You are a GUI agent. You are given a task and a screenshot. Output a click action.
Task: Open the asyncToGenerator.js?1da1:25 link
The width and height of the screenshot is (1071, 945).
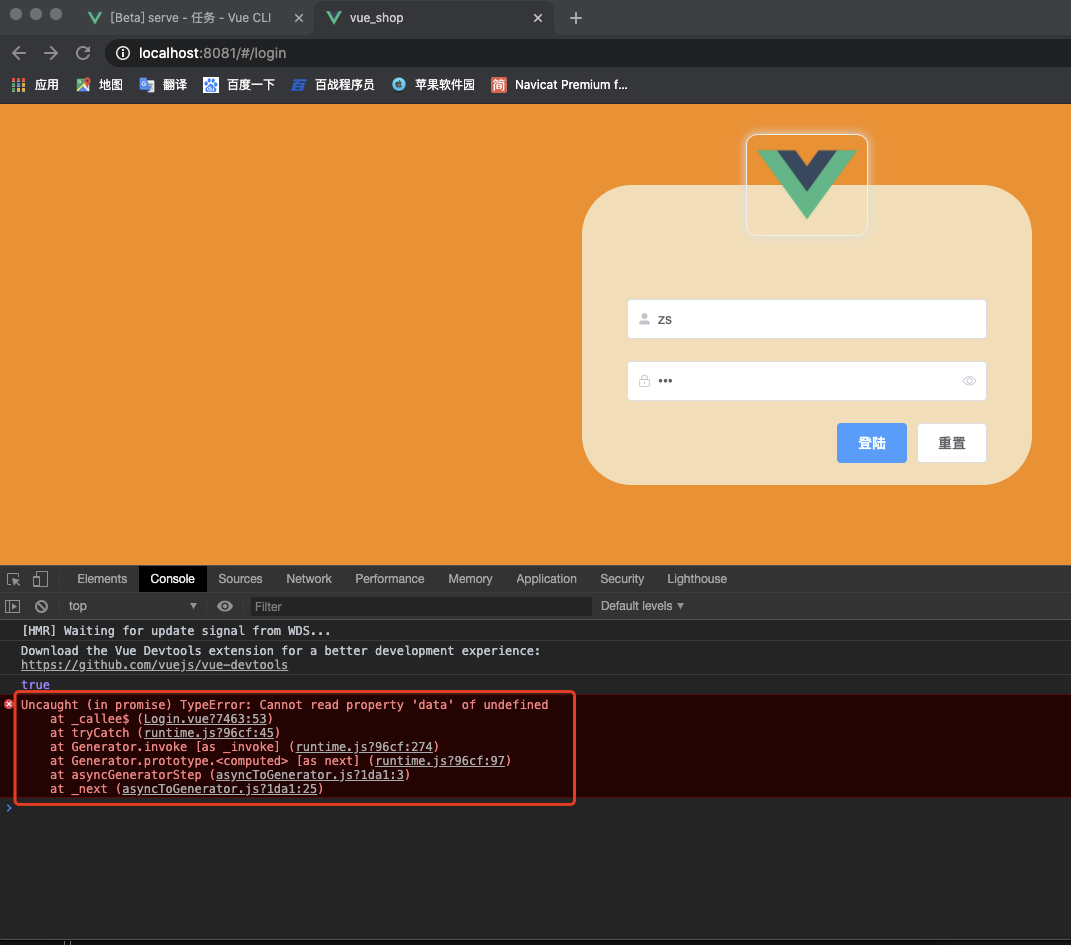(220, 789)
